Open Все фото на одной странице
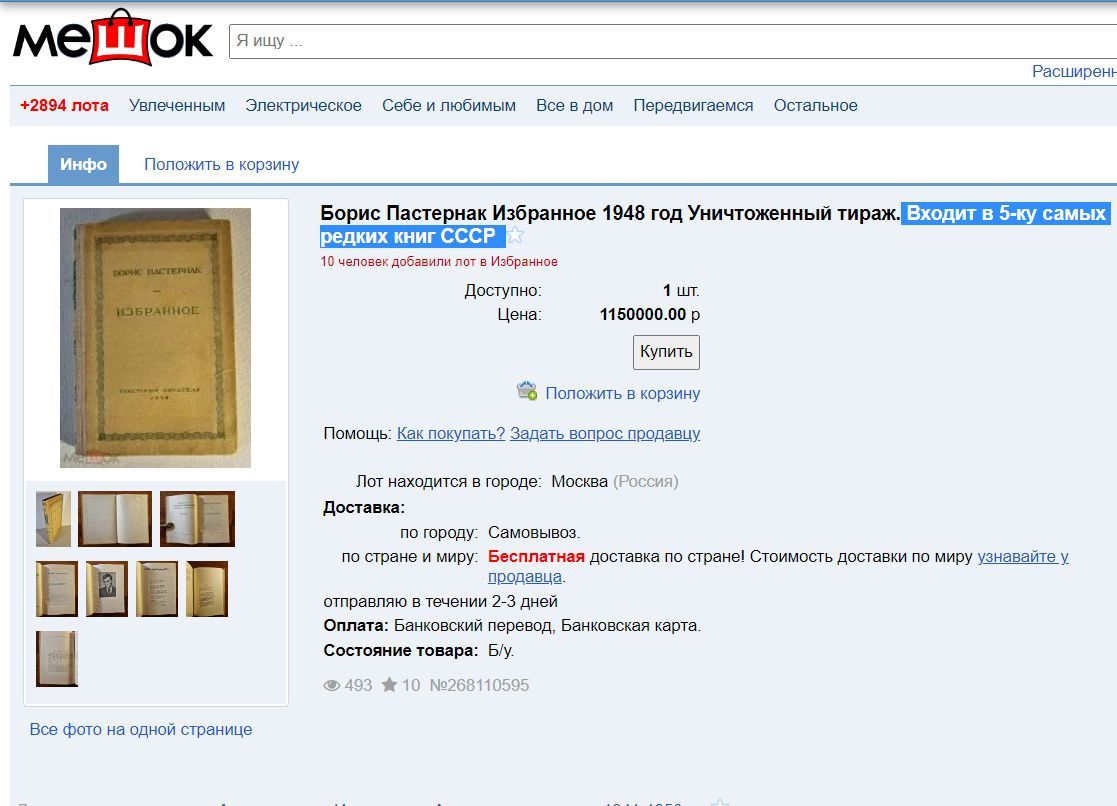This screenshot has height=806, width=1117. (x=141, y=729)
